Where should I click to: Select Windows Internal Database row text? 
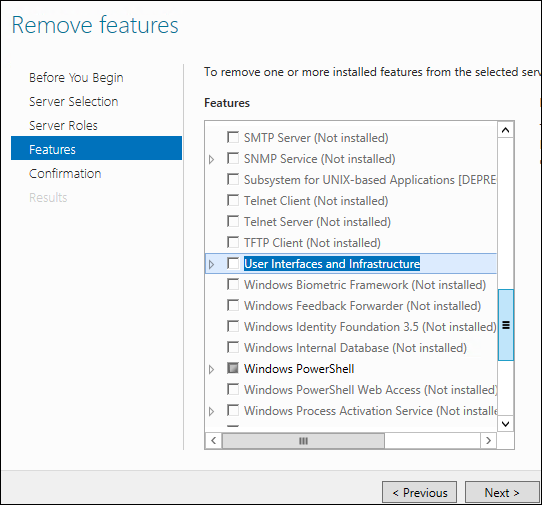coord(355,348)
